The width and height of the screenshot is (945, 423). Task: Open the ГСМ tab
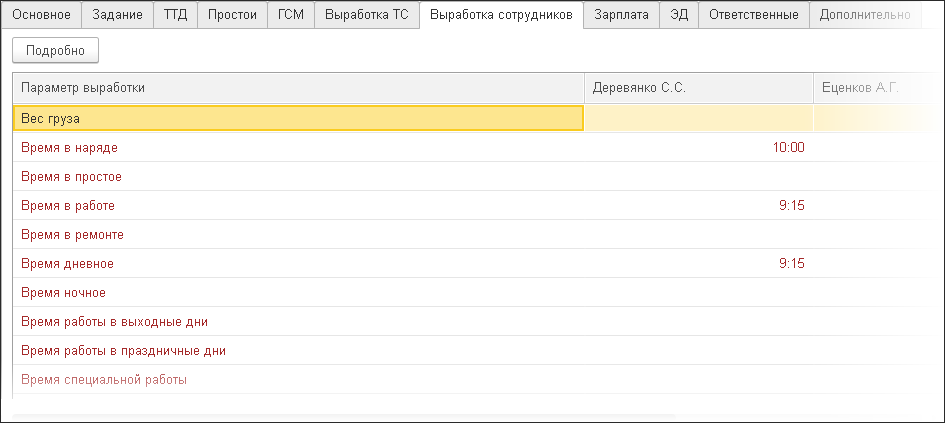(291, 15)
